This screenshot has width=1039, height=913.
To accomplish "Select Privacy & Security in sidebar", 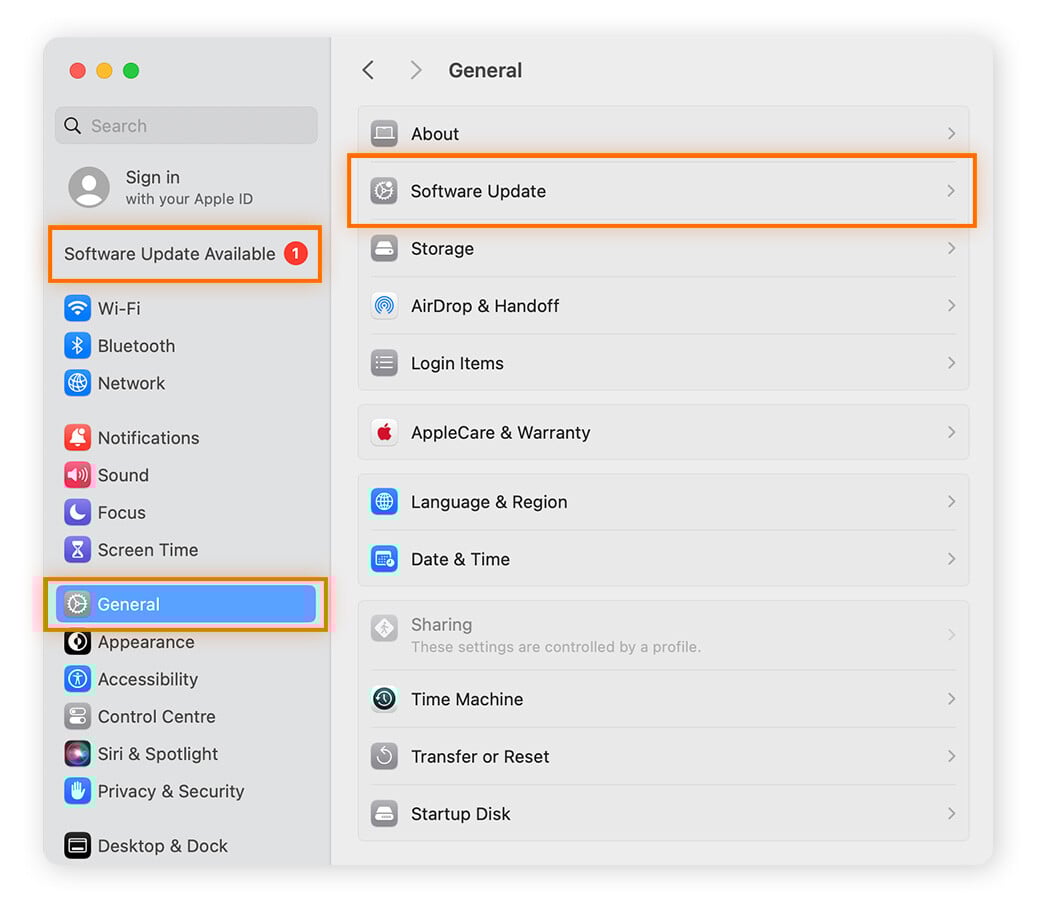I will (x=170, y=791).
